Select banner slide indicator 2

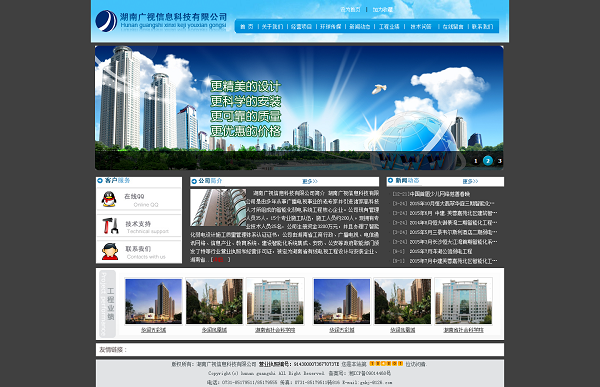point(488,161)
